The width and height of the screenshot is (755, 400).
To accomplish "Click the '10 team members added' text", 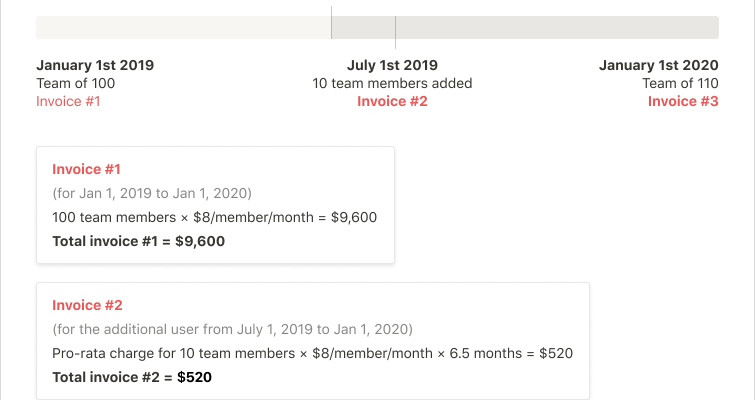I will coord(392,83).
